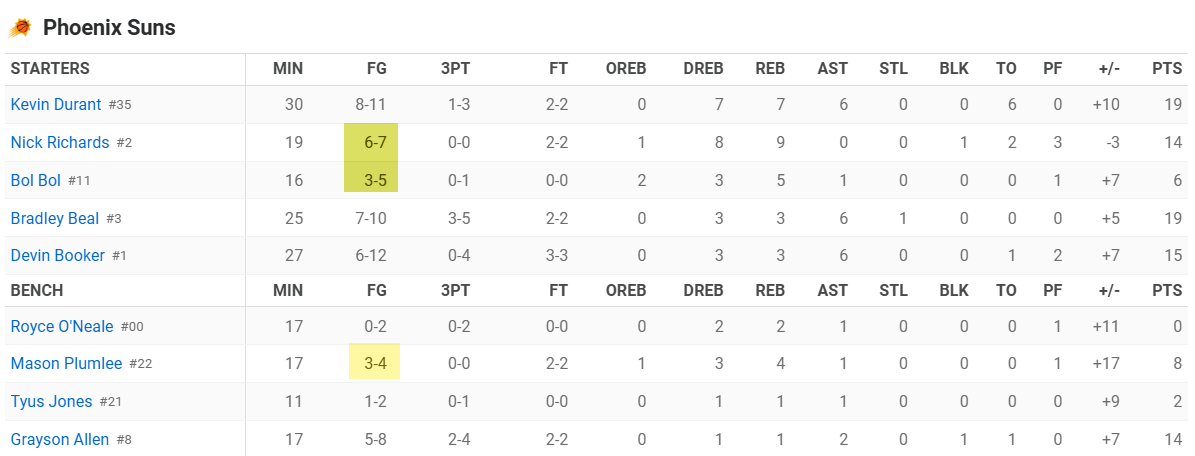The width and height of the screenshot is (1195, 456).
Task: Click the BENCH section header
Action: tap(37, 291)
